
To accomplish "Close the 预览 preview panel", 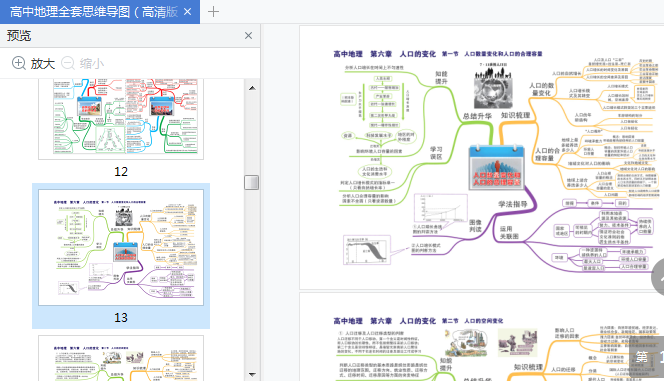I will tap(249, 36).
